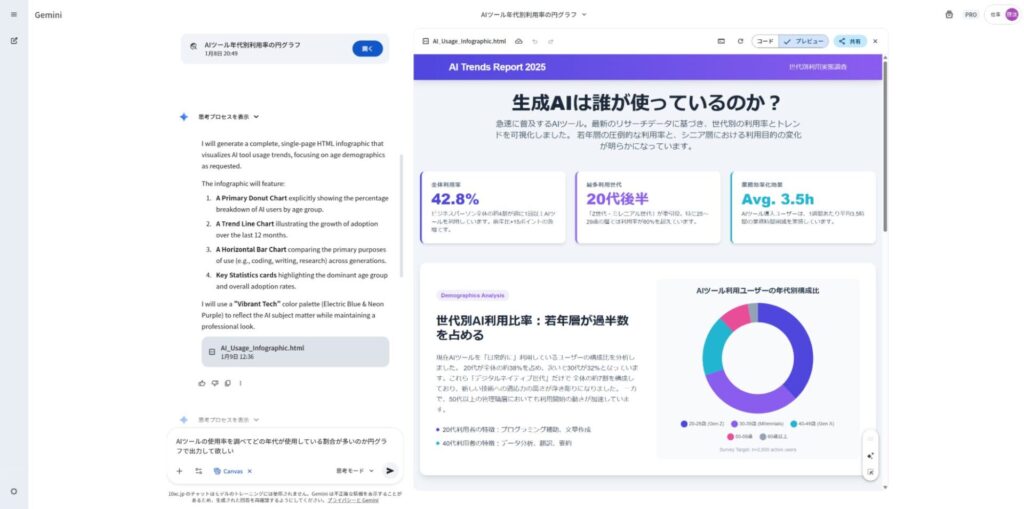Close the canvas panel
This screenshot has height=509, width=1024.
(875, 41)
